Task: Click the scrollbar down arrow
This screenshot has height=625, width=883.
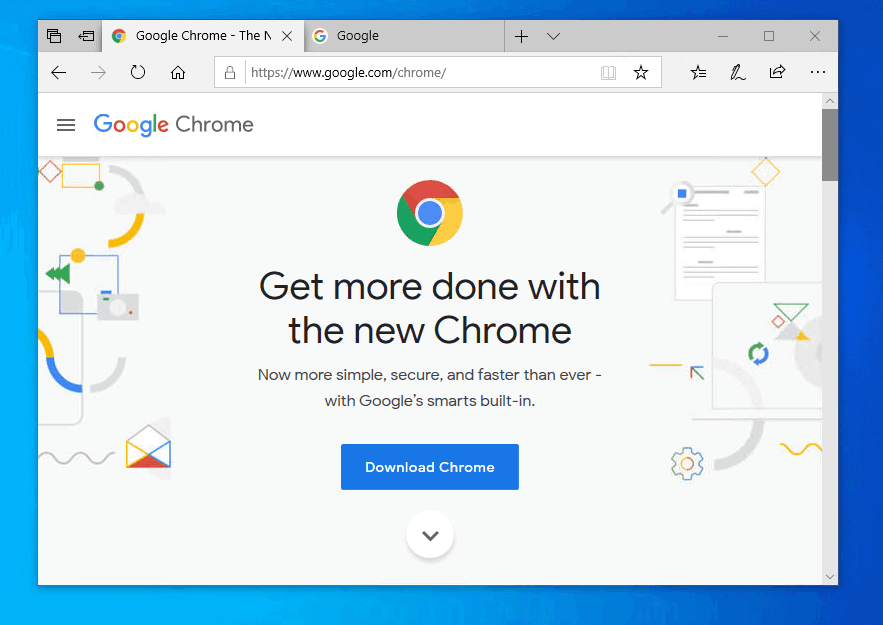Action: (x=830, y=577)
